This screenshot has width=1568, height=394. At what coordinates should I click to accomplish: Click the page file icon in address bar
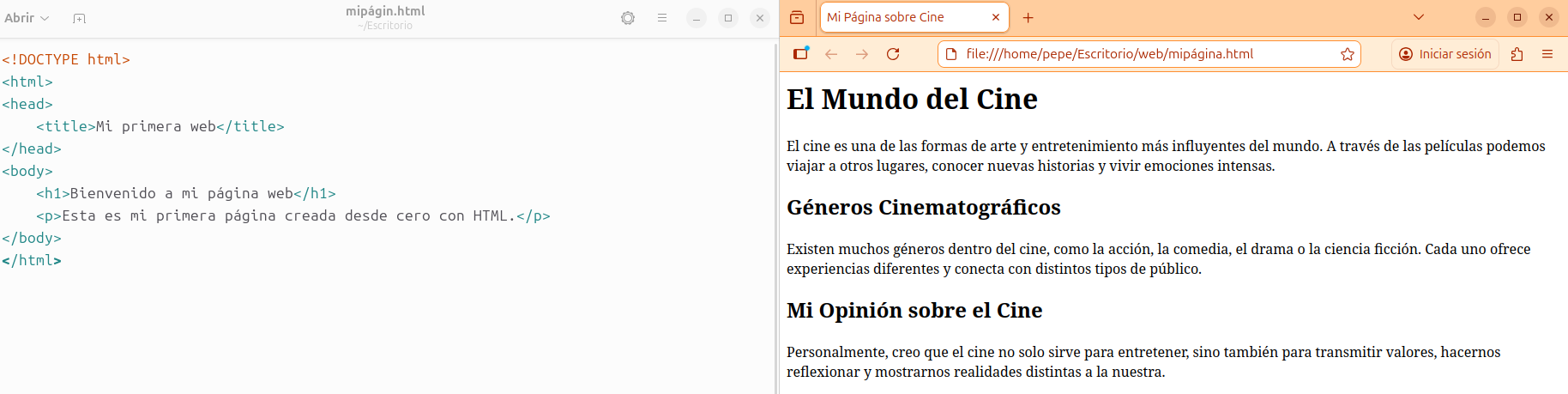(951, 54)
